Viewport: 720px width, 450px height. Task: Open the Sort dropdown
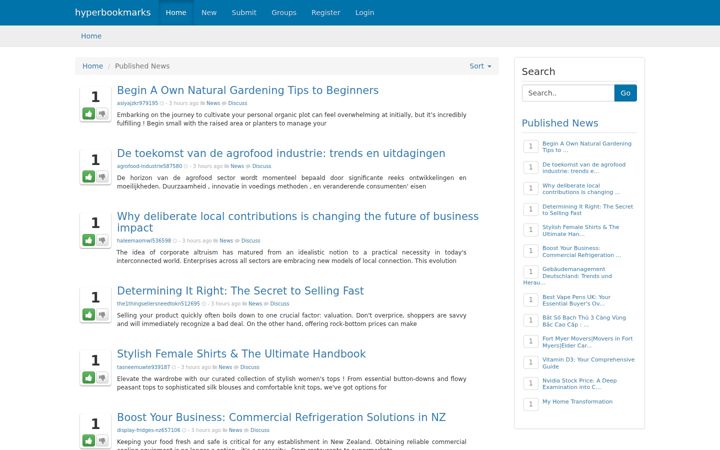480,66
